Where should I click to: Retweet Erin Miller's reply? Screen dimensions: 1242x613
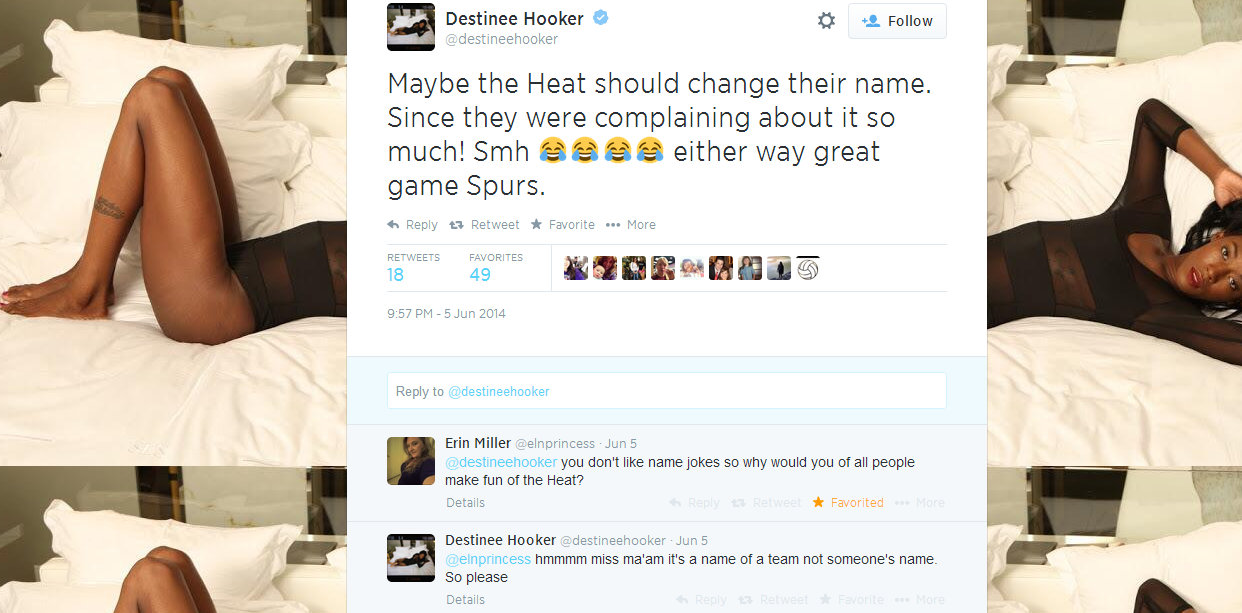pos(766,503)
